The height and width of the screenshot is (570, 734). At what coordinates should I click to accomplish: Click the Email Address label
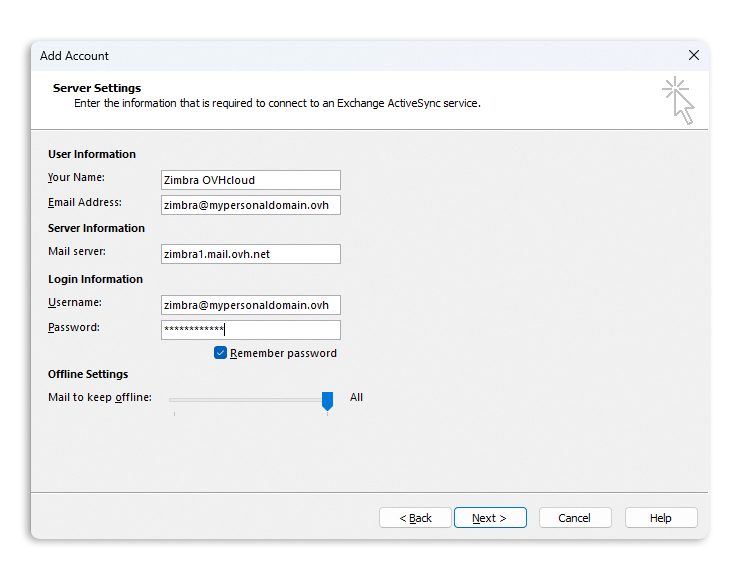[x=85, y=202]
